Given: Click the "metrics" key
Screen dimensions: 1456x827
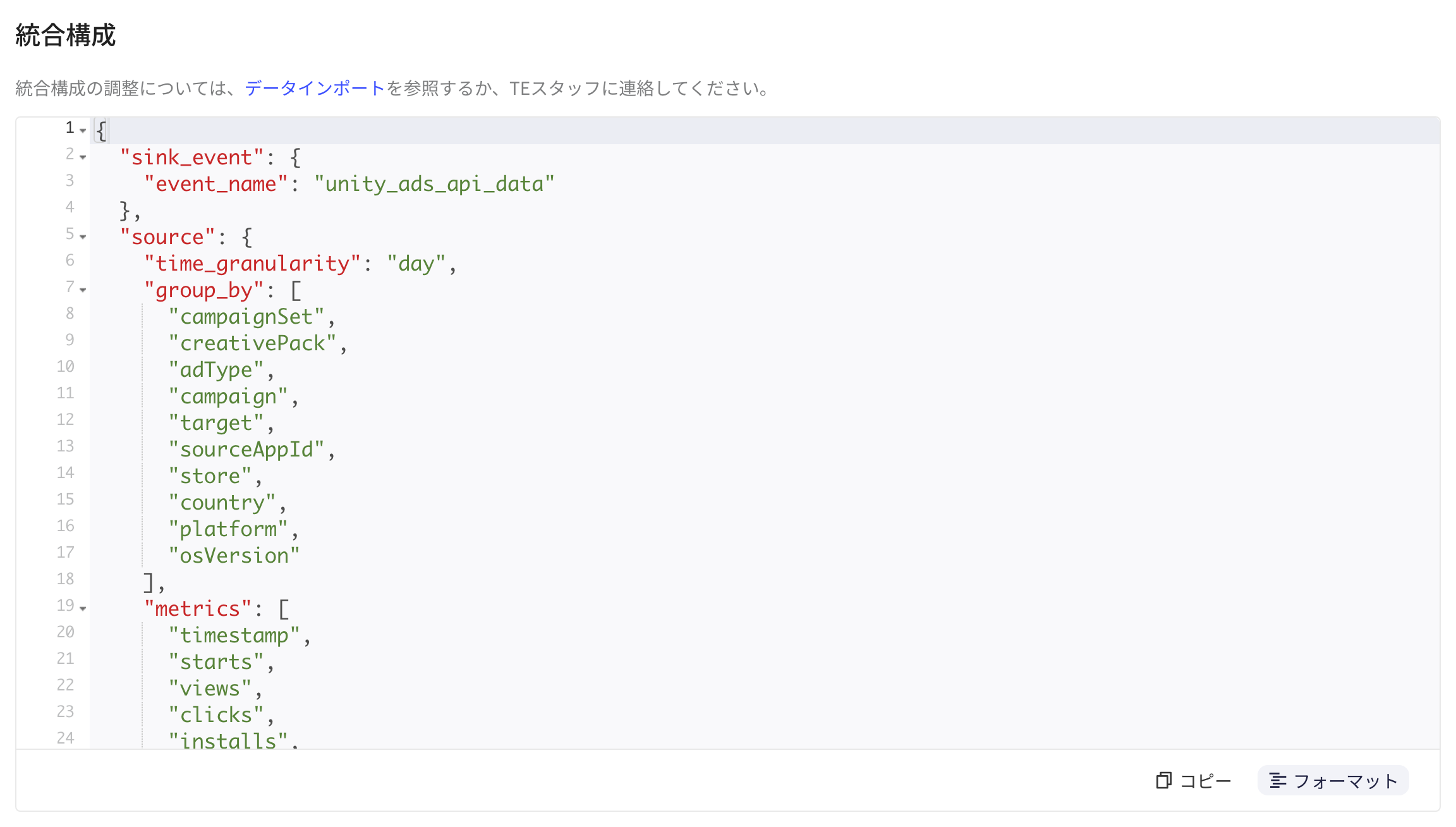Looking at the screenshot, I should [198, 609].
